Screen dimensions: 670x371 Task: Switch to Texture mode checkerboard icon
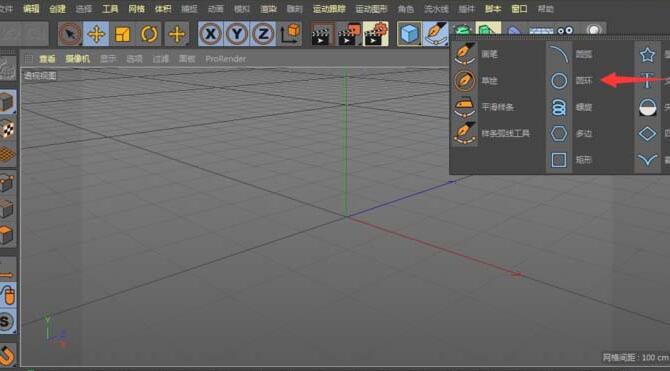(x=7, y=128)
